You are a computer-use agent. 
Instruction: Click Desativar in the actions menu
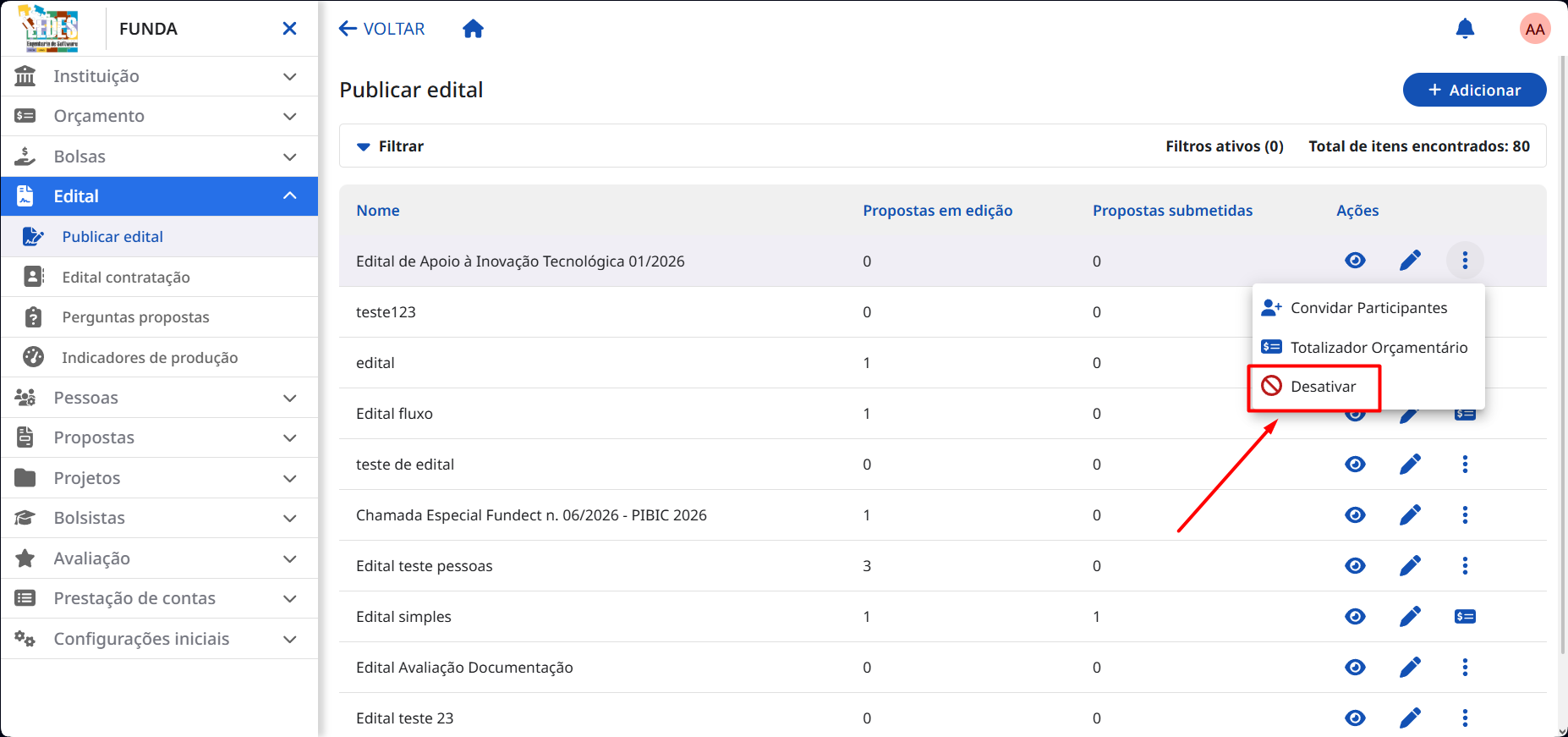tap(1368, 387)
